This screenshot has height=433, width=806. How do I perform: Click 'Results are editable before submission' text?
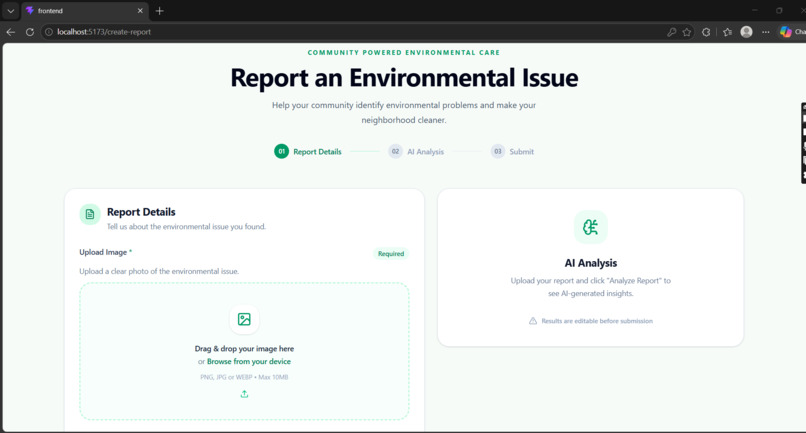(597, 321)
